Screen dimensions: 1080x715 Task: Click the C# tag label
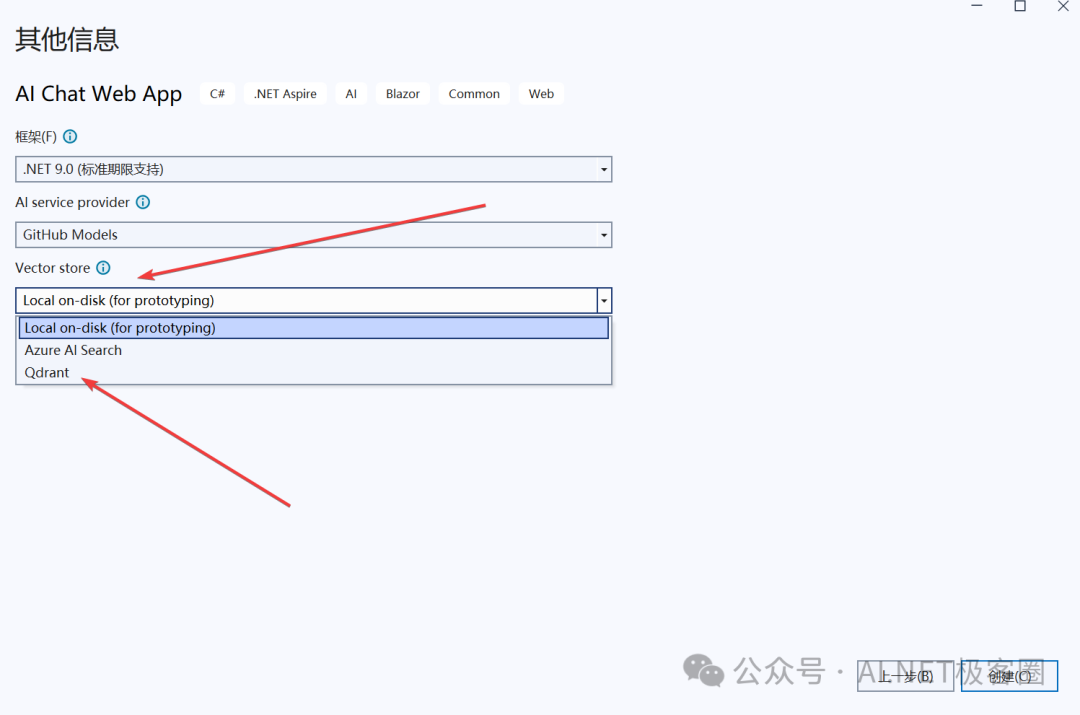point(218,94)
